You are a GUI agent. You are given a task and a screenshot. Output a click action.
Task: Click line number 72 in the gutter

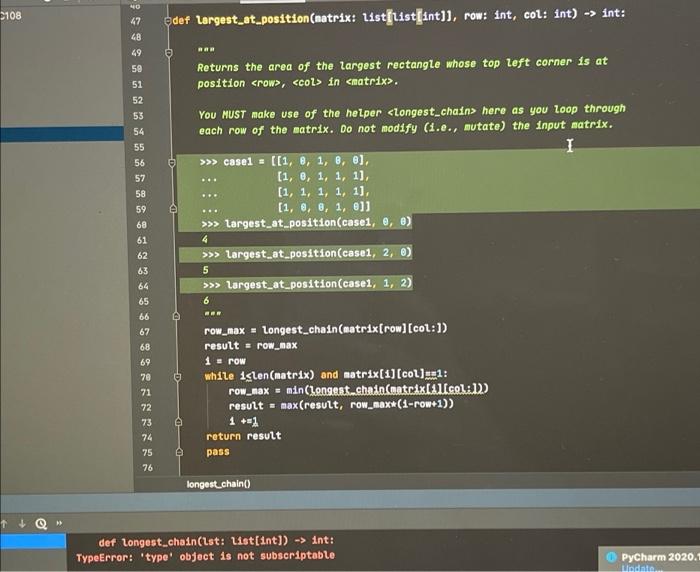pos(146,407)
